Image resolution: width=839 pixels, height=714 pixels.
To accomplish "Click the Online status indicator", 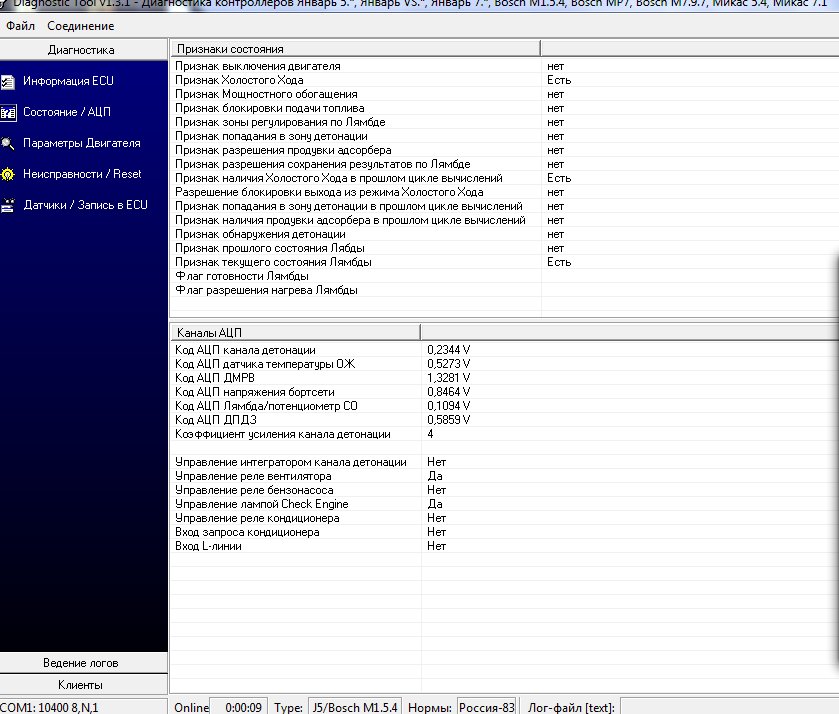I will [191, 707].
